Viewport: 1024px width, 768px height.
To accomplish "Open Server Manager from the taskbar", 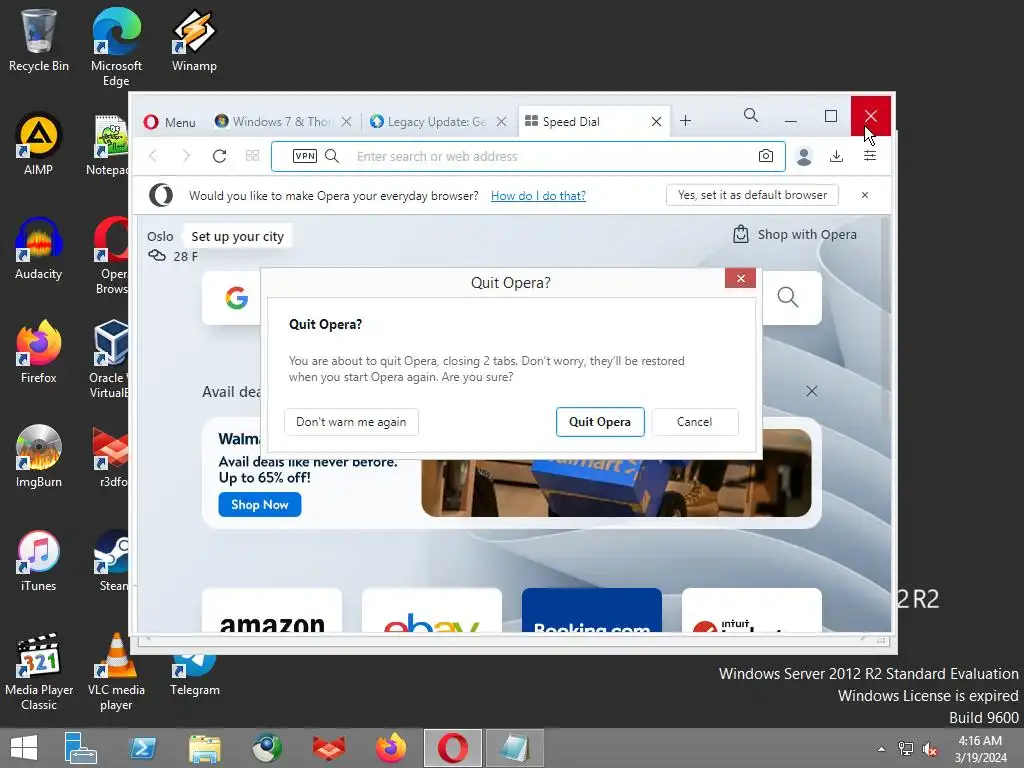I will tap(80, 748).
